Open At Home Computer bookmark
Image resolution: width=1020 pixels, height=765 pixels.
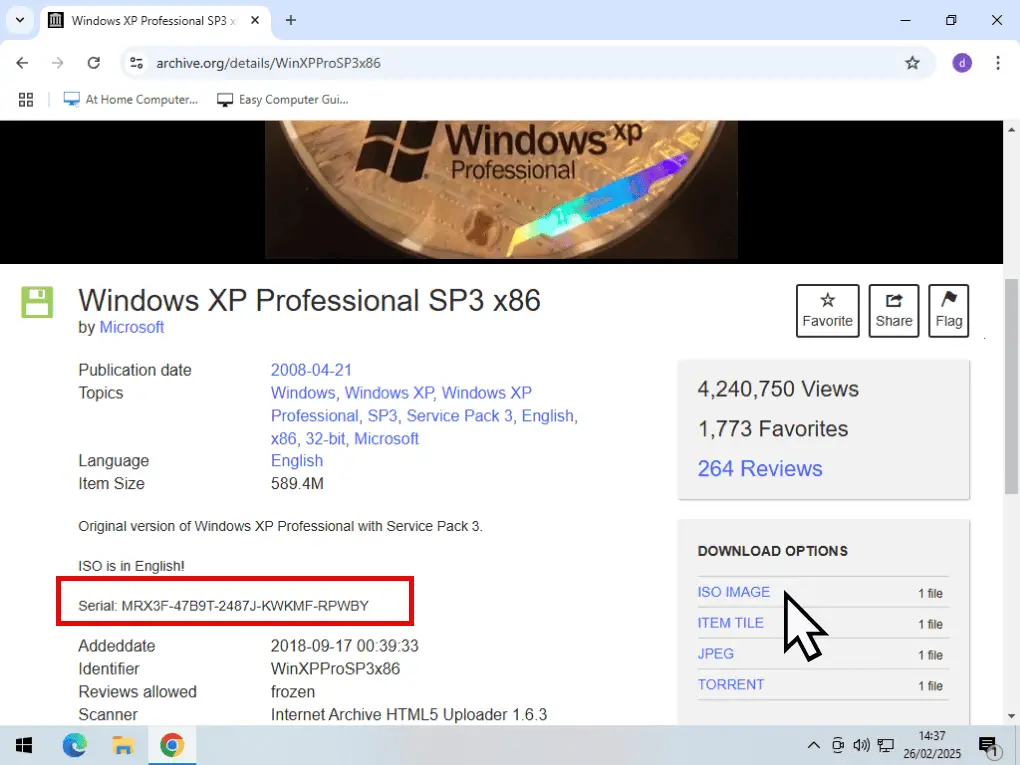(131, 100)
